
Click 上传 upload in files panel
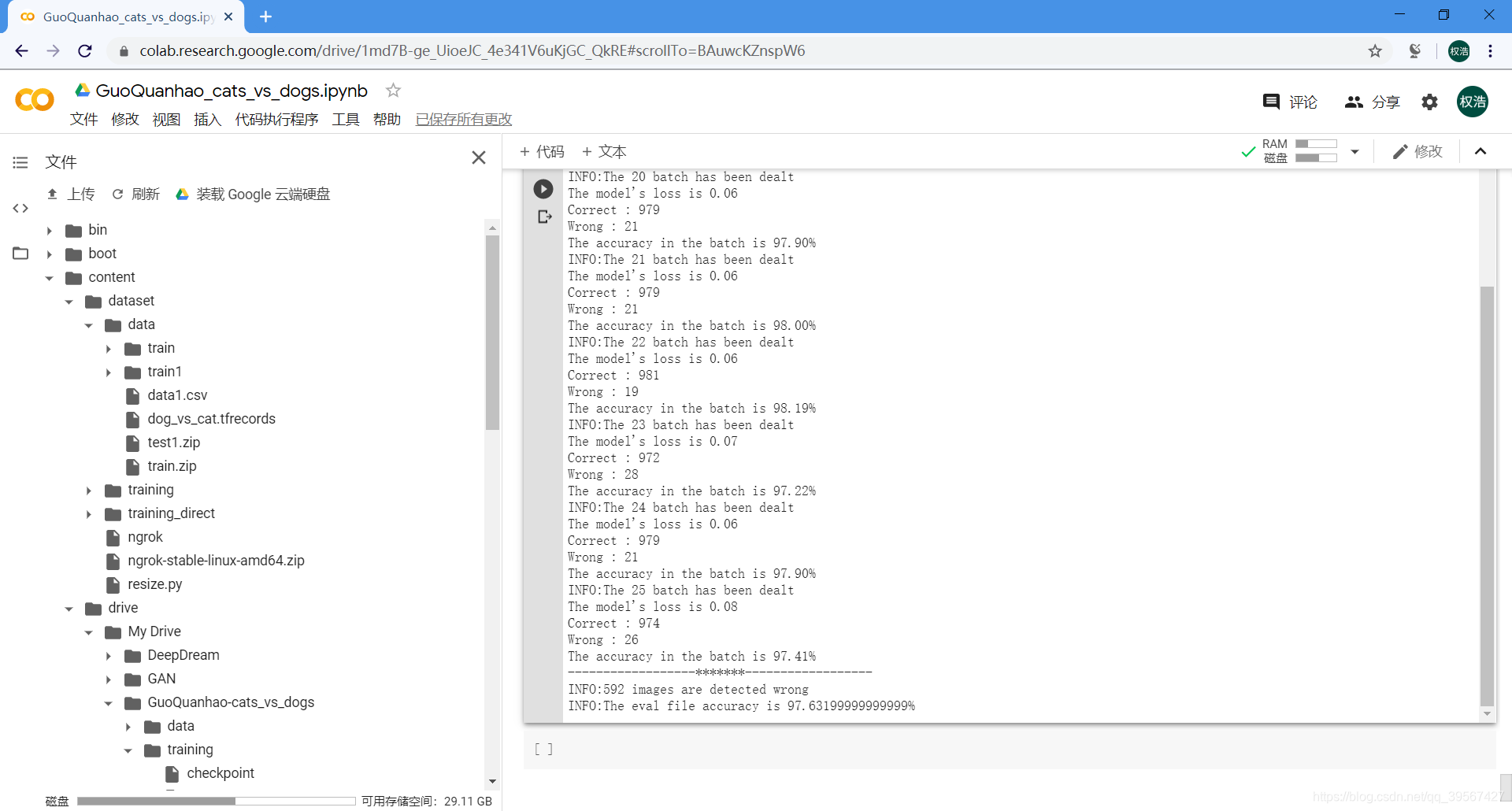coord(71,194)
